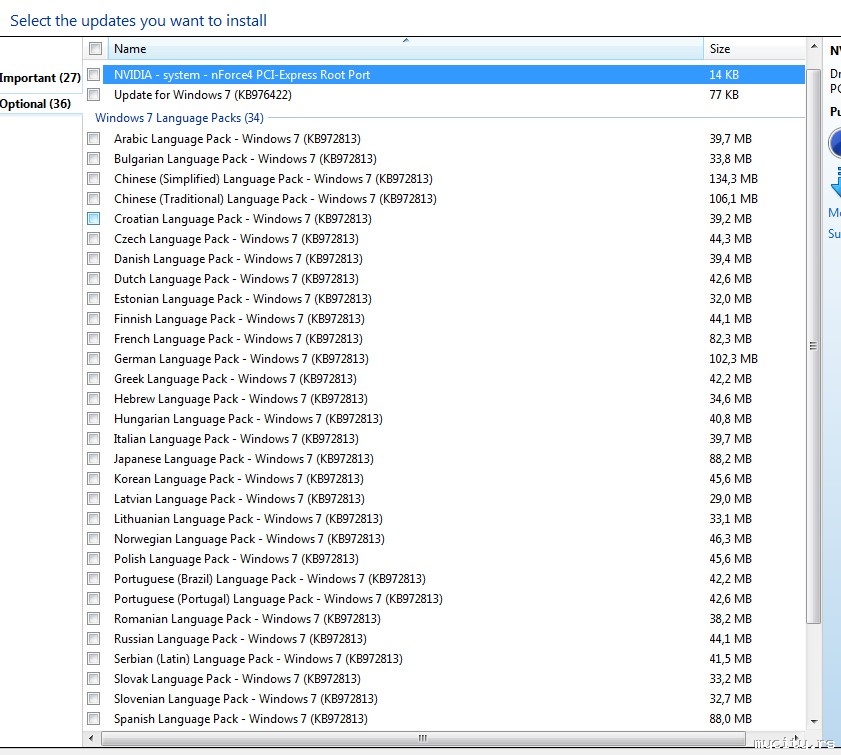Click size value 82,3 MB
This screenshot has height=755, width=841.
tap(731, 339)
